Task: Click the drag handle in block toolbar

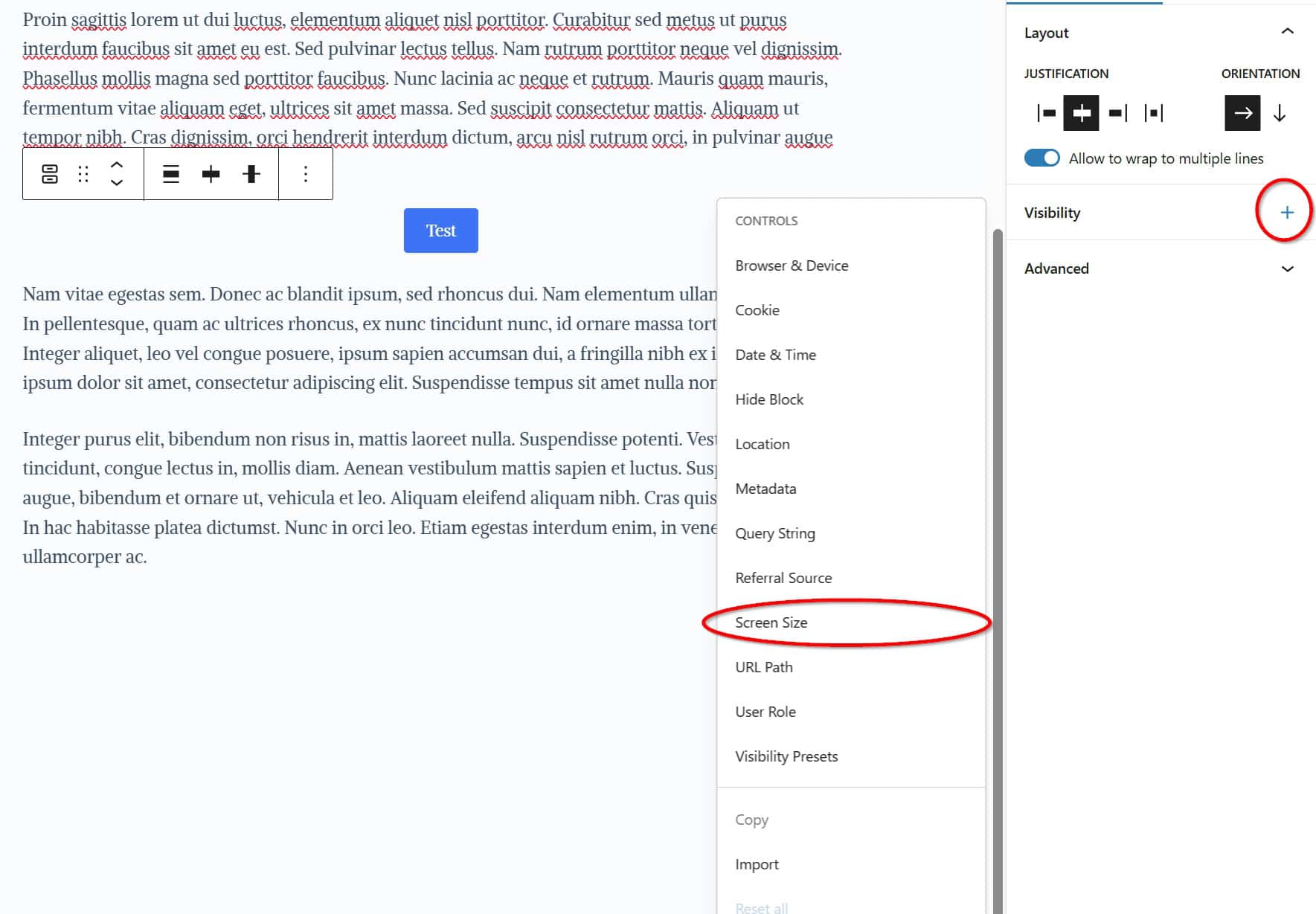Action: [83, 174]
